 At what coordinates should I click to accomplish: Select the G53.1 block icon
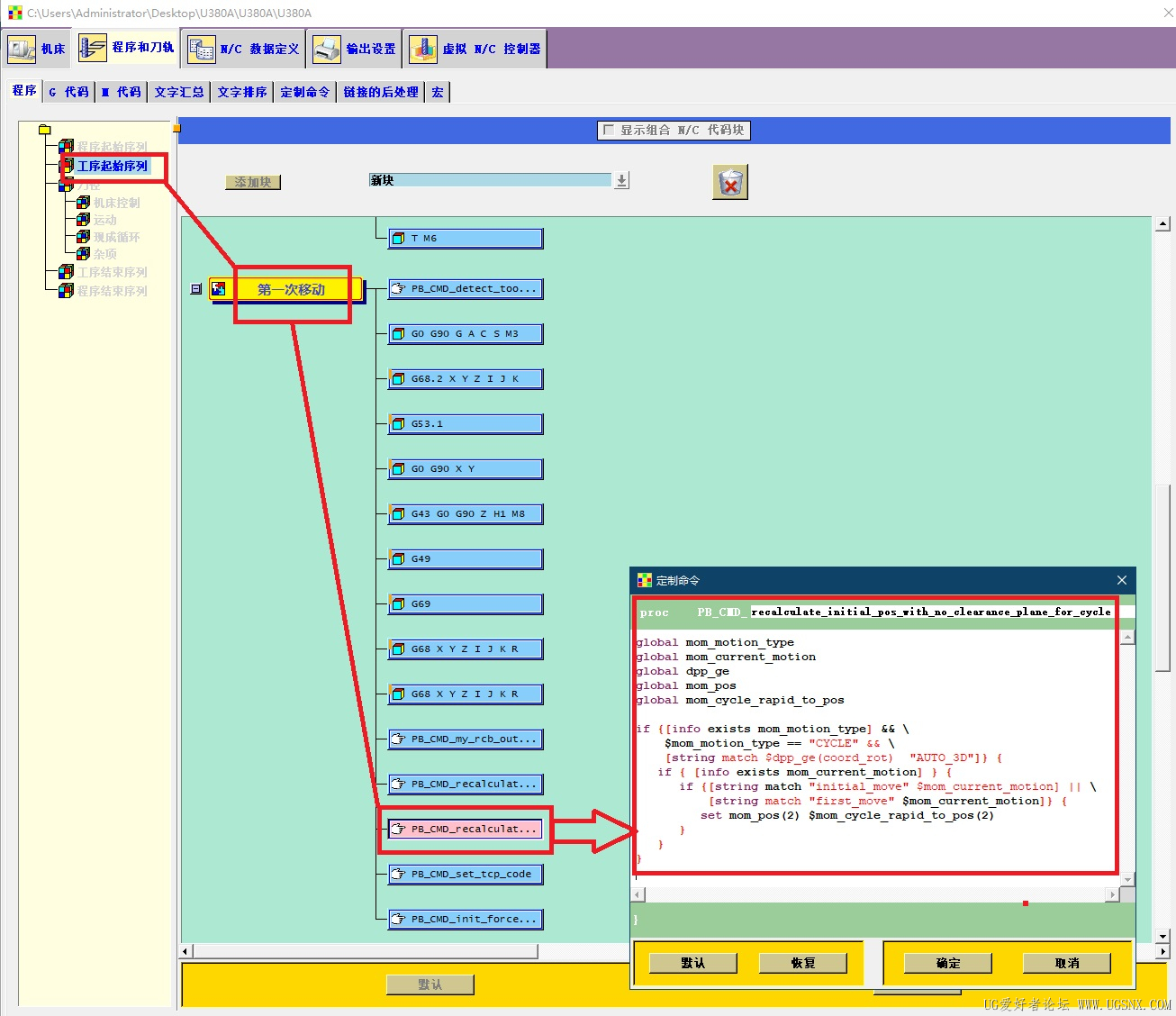[x=399, y=424]
